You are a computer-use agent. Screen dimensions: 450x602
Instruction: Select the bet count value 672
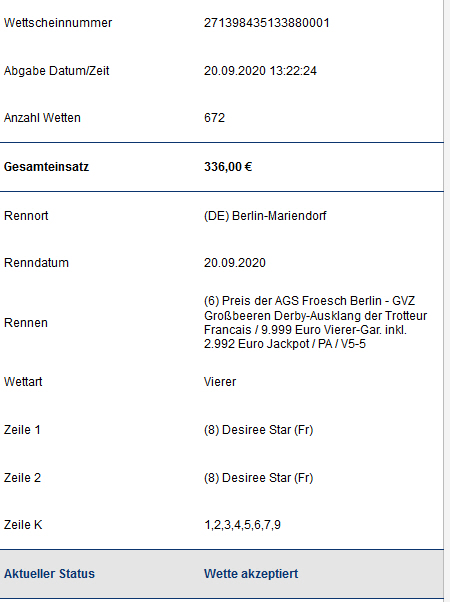tap(214, 117)
